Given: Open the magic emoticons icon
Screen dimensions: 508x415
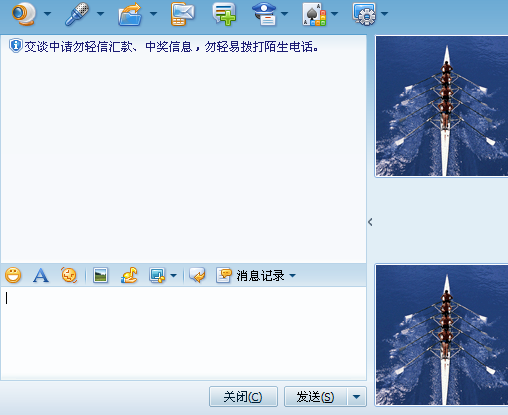Looking at the screenshot, I should point(69,275).
